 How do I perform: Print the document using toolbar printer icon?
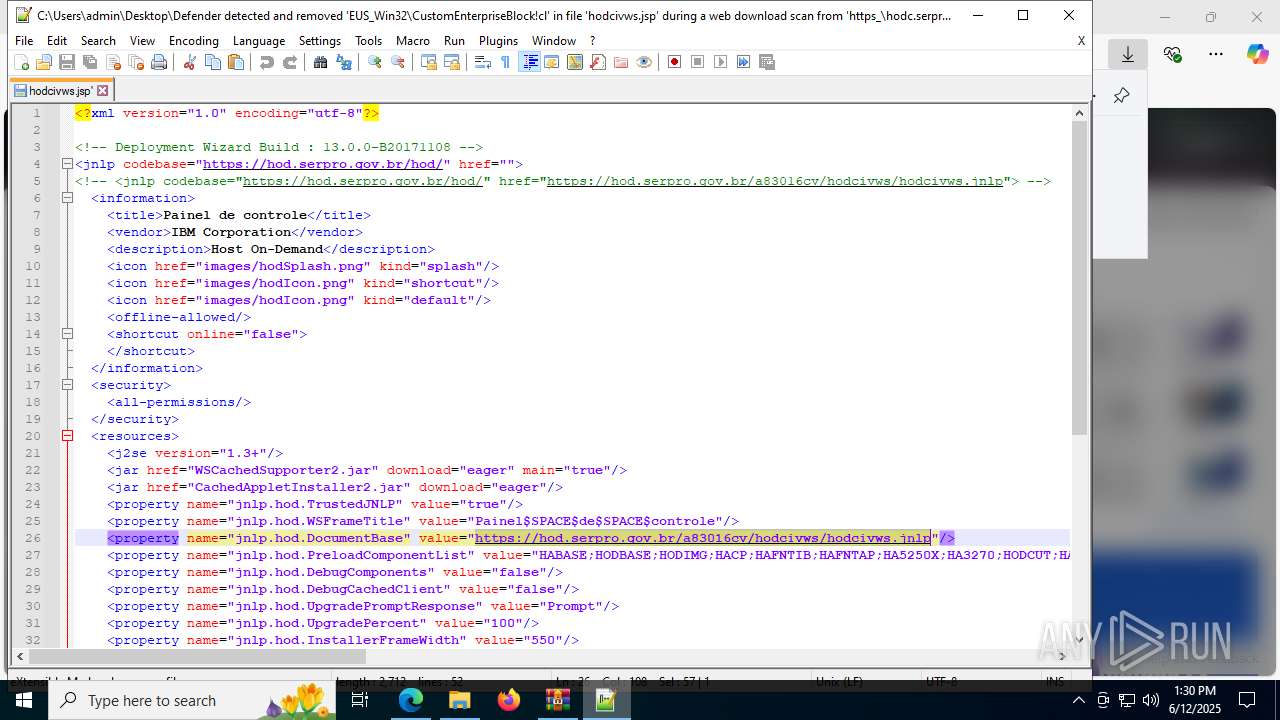click(x=159, y=62)
